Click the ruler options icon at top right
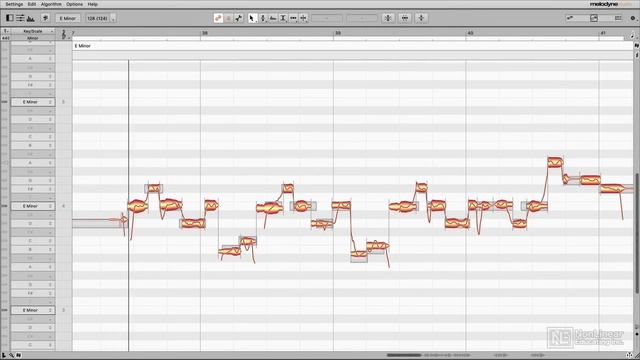Screen dimensions: 640x360 [x=633, y=36]
